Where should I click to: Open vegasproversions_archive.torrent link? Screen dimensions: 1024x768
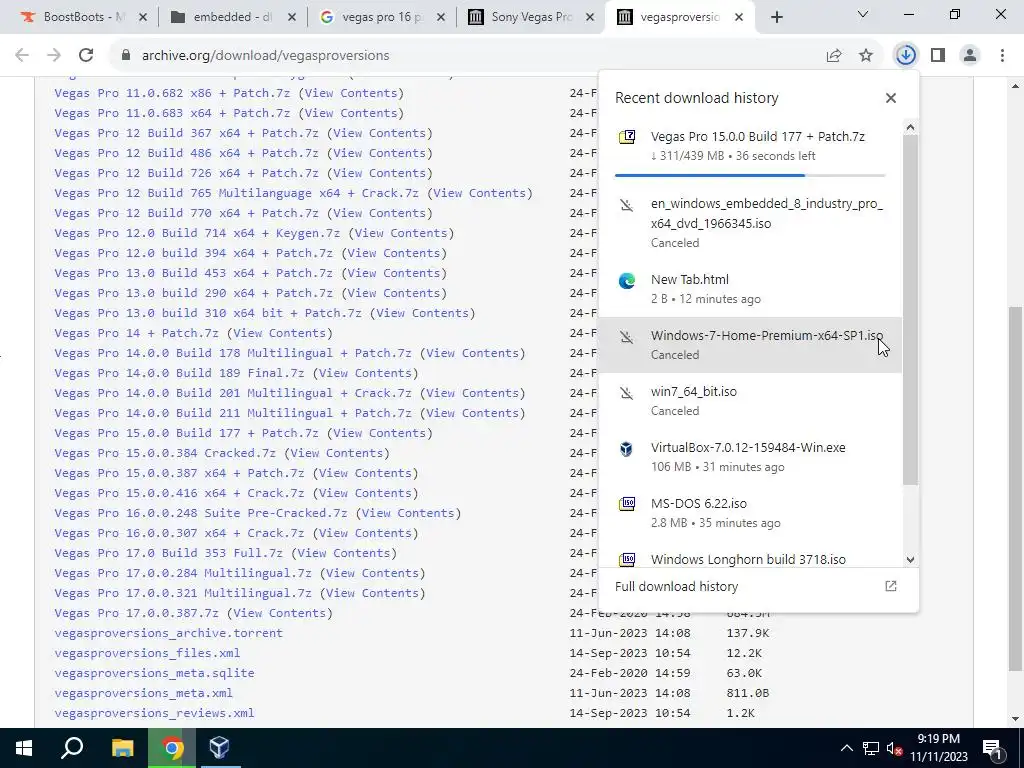168,633
